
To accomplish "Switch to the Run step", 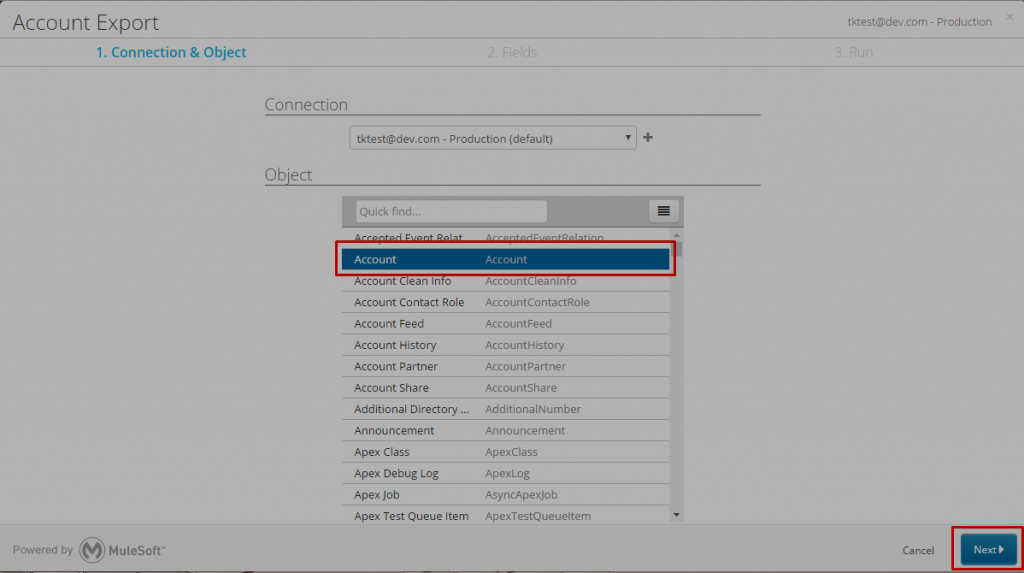I will [854, 52].
